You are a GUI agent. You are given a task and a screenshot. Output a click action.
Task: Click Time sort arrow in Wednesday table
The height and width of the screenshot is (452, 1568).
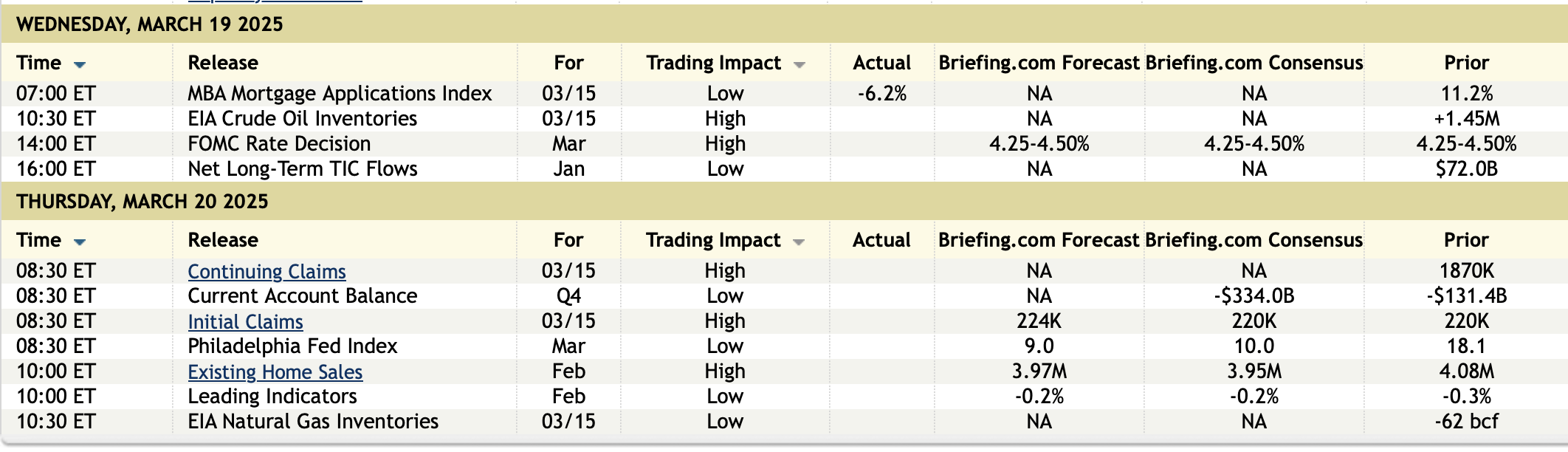pyautogui.click(x=80, y=65)
